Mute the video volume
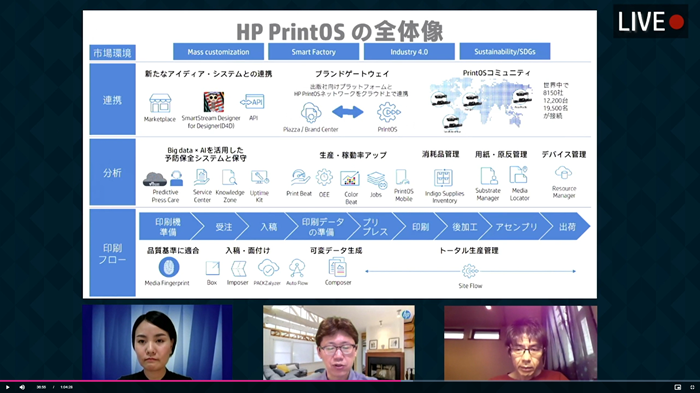The height and width of the screenshot is (393, 700). (x=22, y=387)
